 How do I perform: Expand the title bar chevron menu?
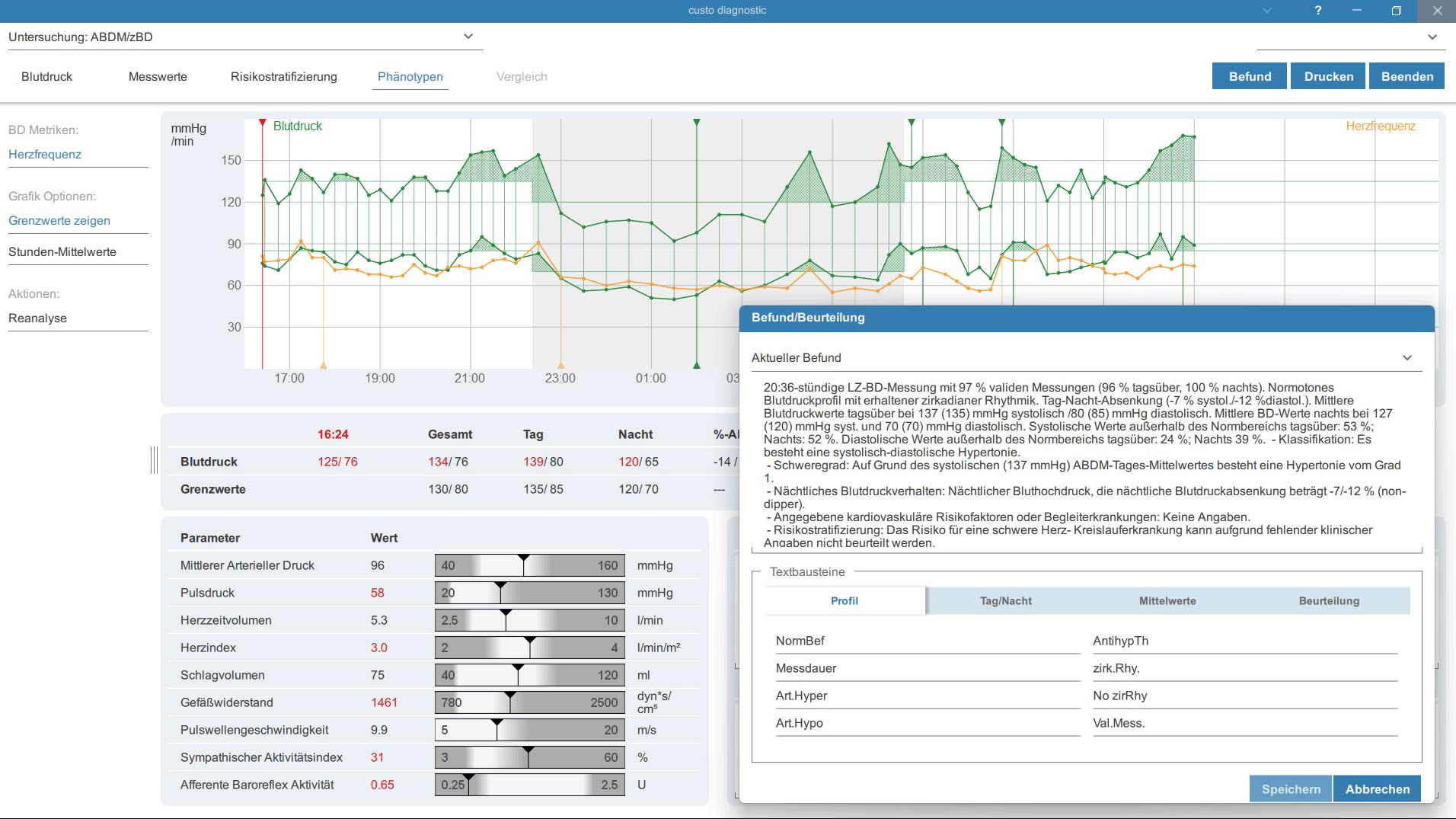point(1267,11)
